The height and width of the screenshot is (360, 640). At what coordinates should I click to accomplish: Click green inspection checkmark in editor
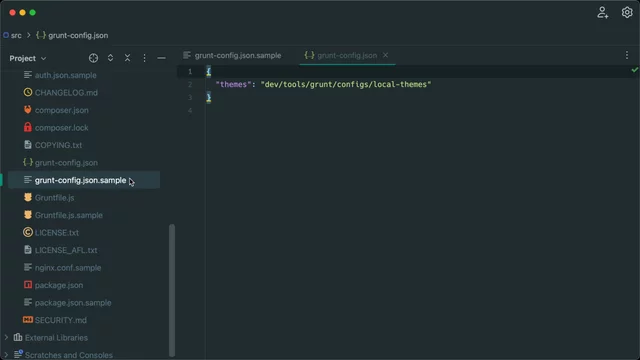pyautogui.click(x=634, y=70)
